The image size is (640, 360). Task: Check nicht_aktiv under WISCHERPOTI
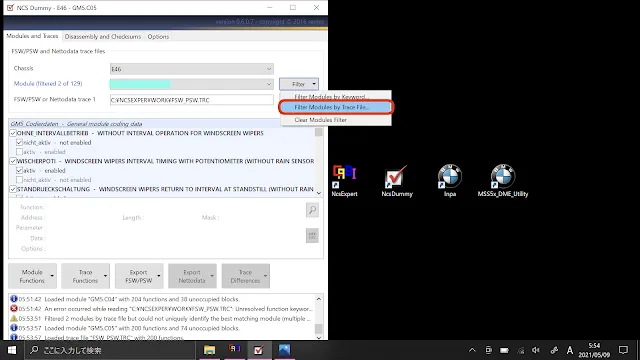19,180
